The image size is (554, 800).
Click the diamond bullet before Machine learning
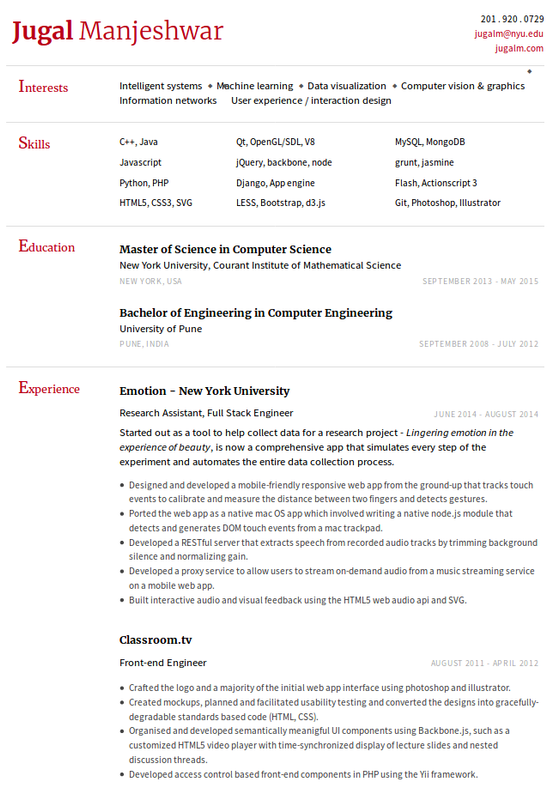tap(210, 86)
